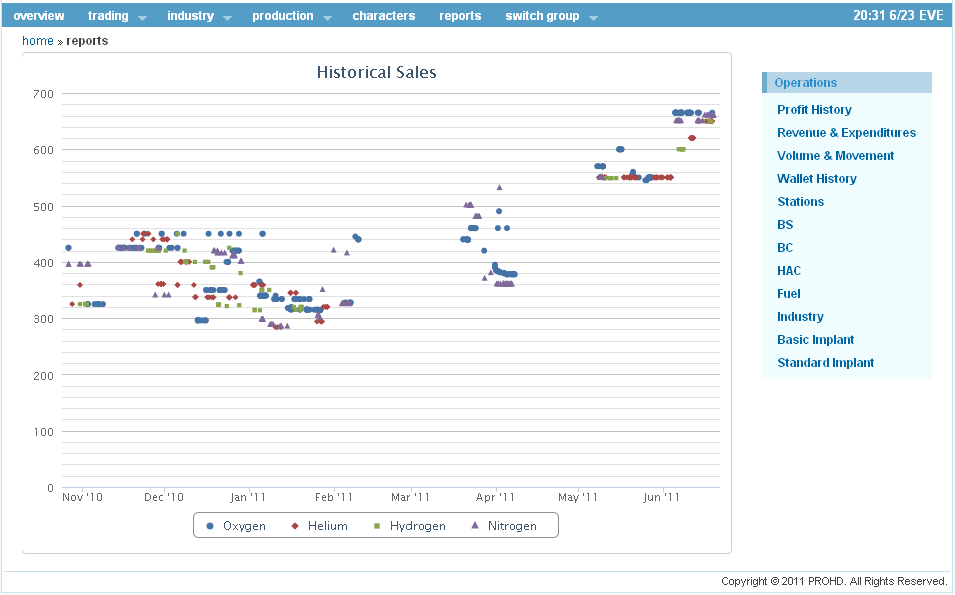The height and width of the screenshot is (595, 955).
Task: Open the overview menu item
Action: tap(39, 16)
